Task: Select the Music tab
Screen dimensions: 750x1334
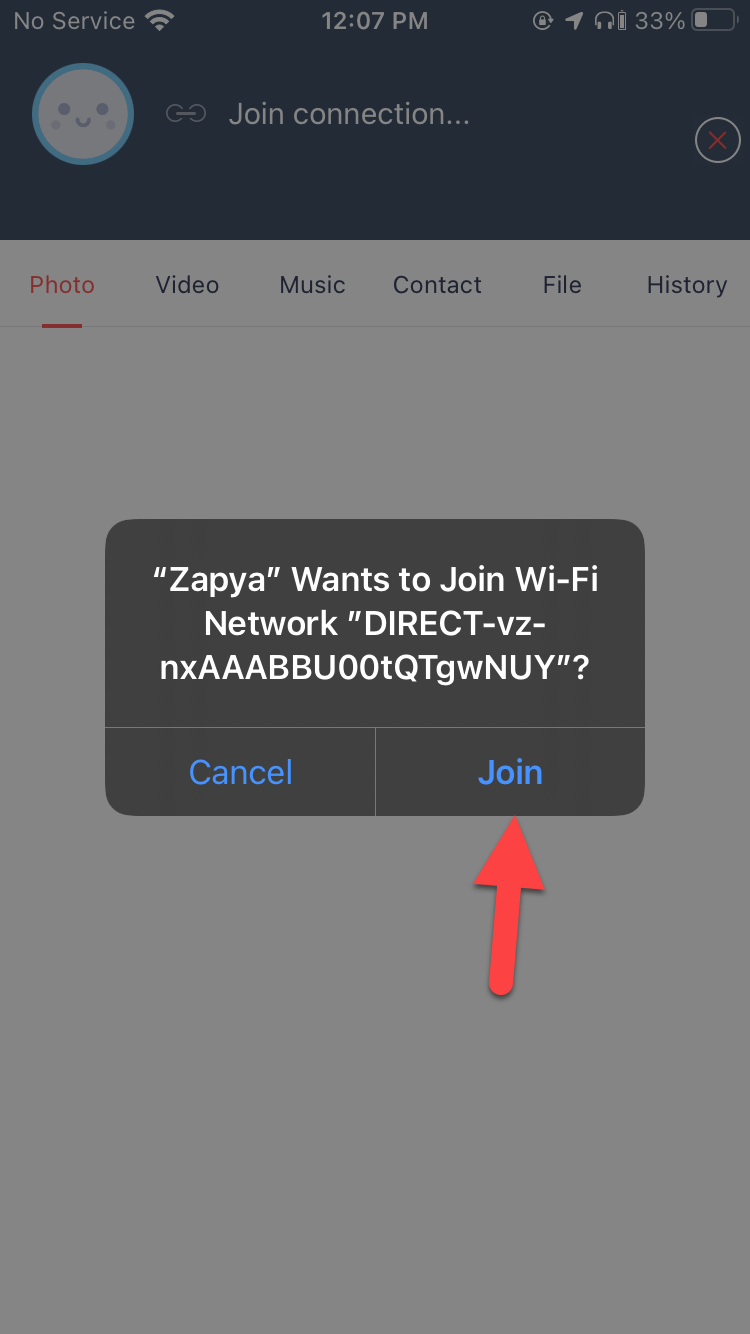Action: 312,285
